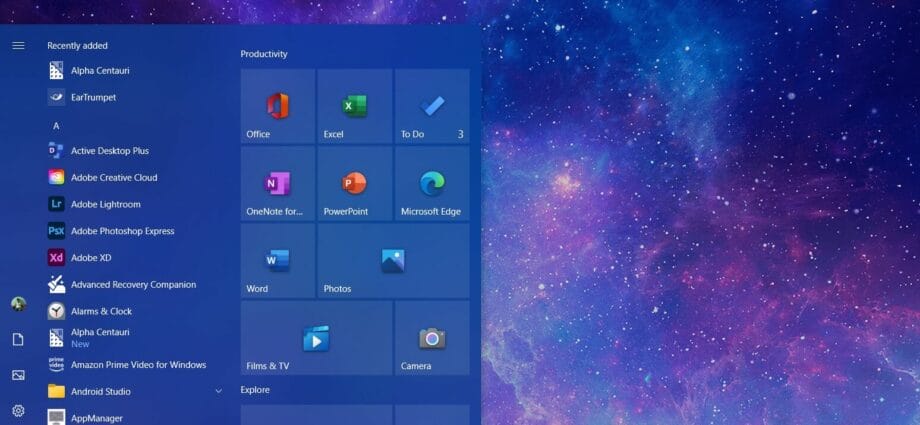Open the To Do tile
This screenshot has width=920, height=425.
(432, 106)
